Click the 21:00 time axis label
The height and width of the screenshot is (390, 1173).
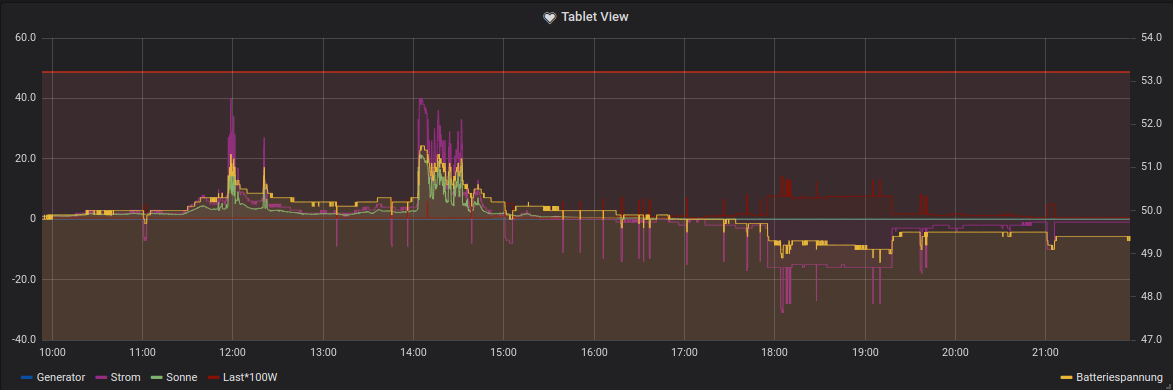(1045, 352)
